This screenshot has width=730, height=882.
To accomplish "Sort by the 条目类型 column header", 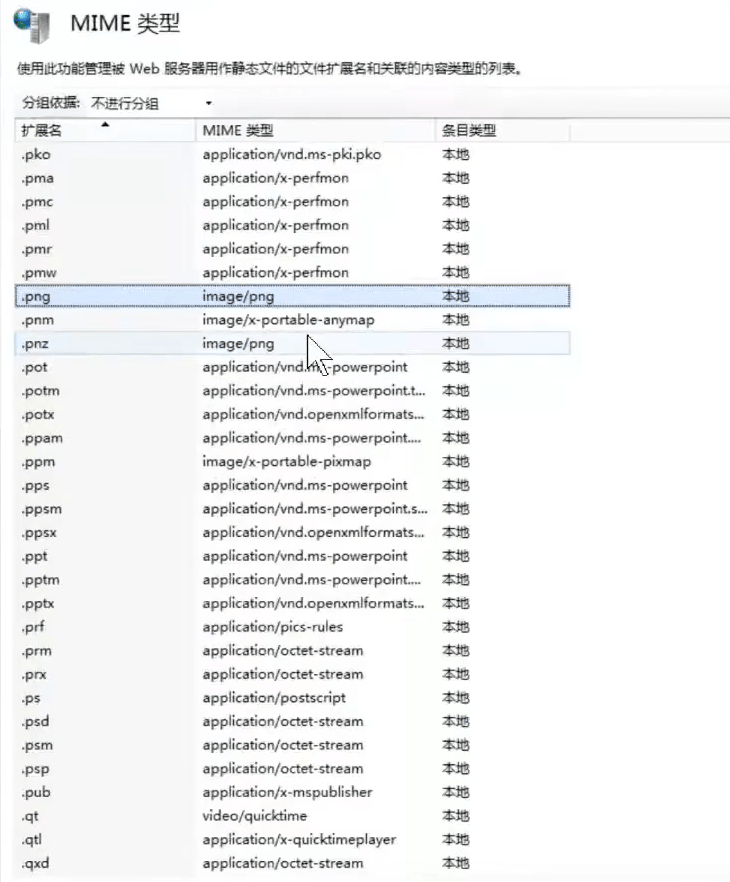I will pyautogui.click(x=502, y=130).
